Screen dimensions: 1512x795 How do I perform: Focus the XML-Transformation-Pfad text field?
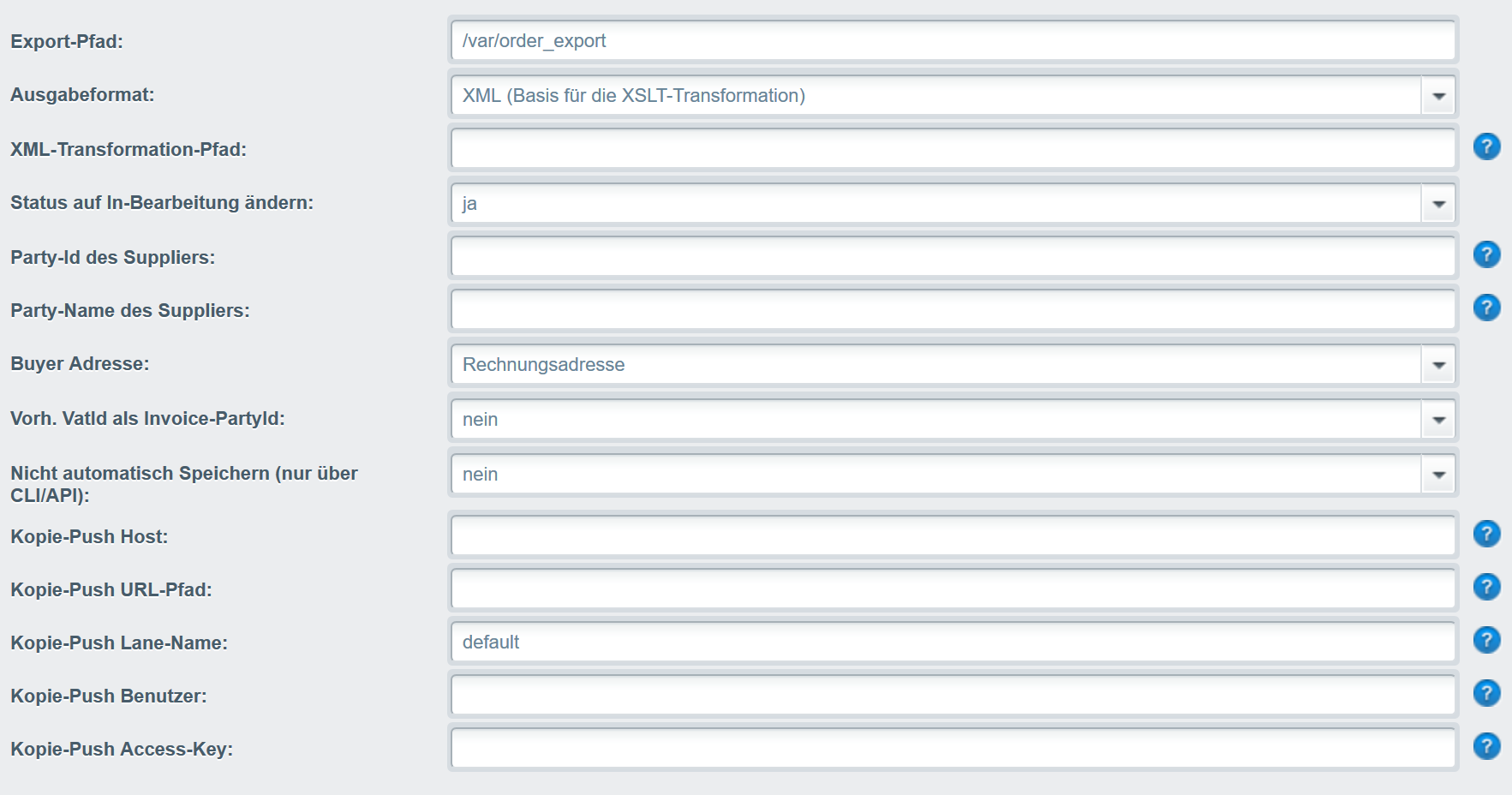[x=952, y=149]
